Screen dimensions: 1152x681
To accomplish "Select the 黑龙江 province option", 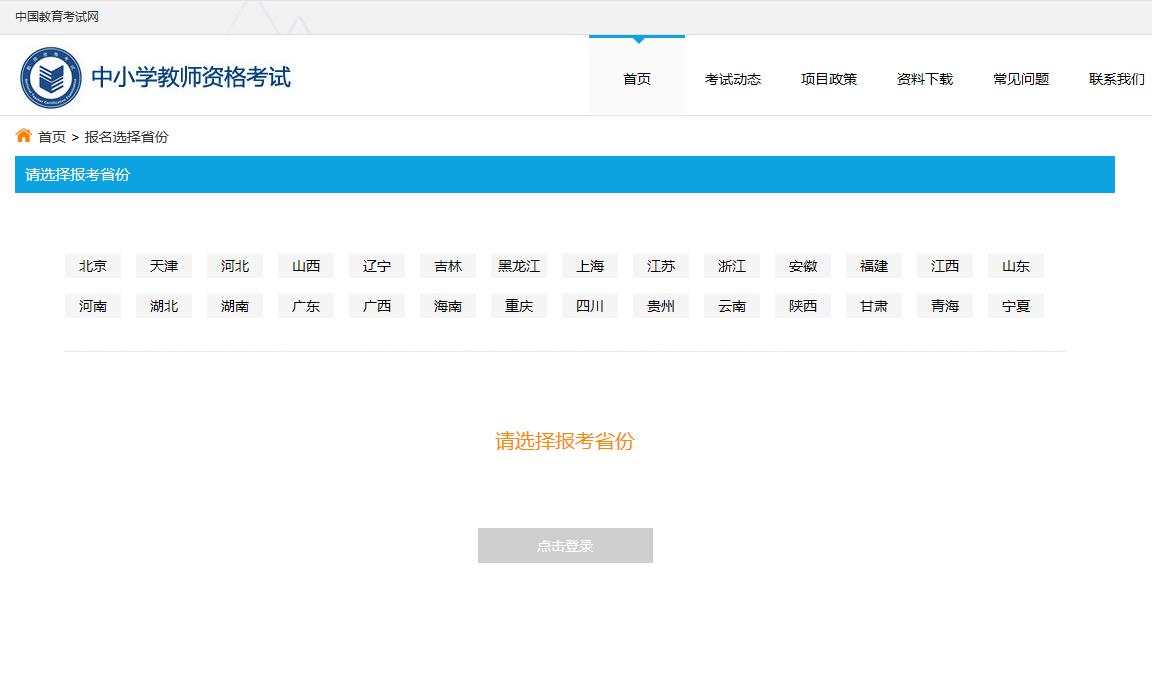I will pos(518,265).
